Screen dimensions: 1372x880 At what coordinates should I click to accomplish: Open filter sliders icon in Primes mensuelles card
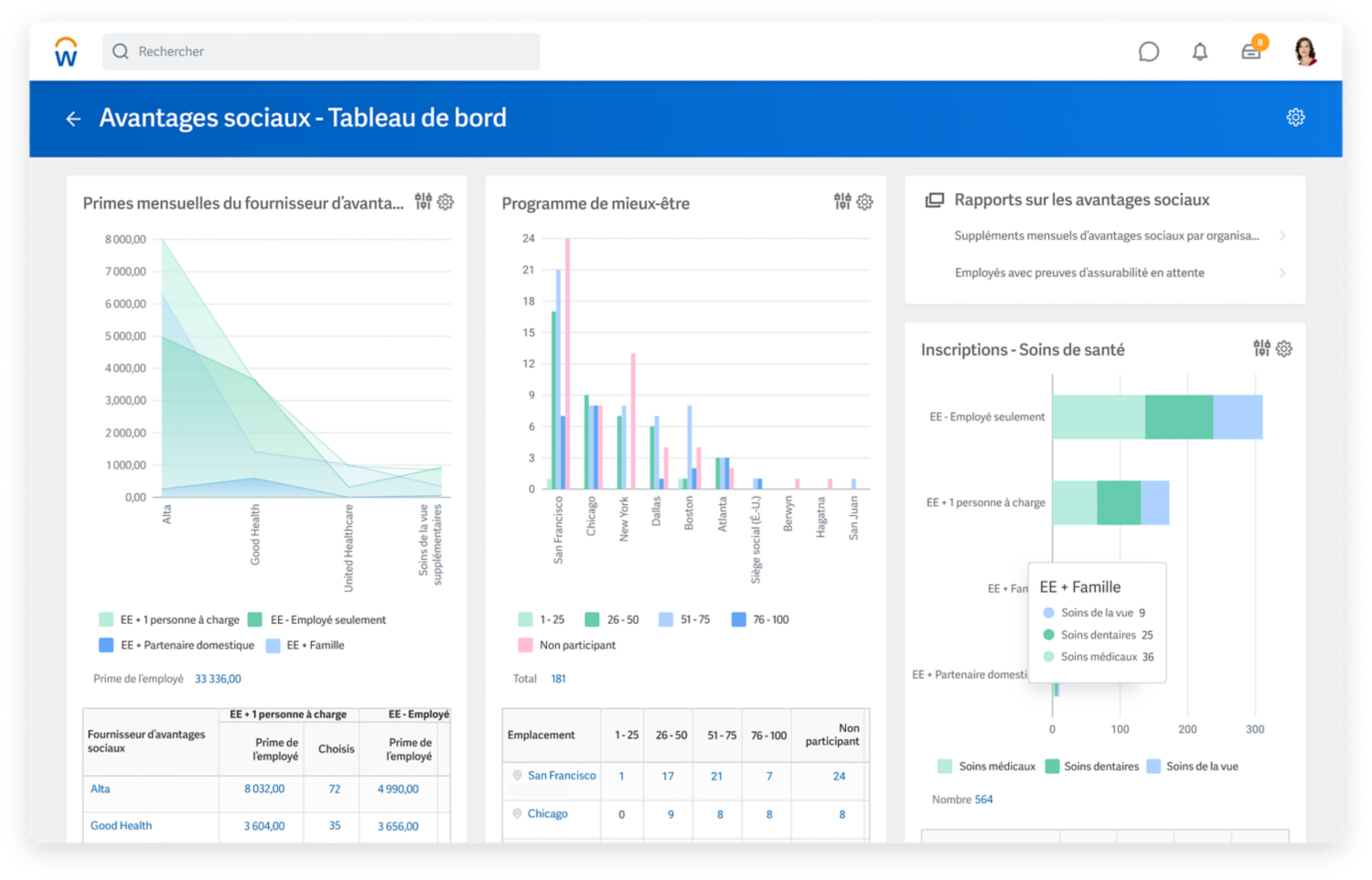click(423, 201)
